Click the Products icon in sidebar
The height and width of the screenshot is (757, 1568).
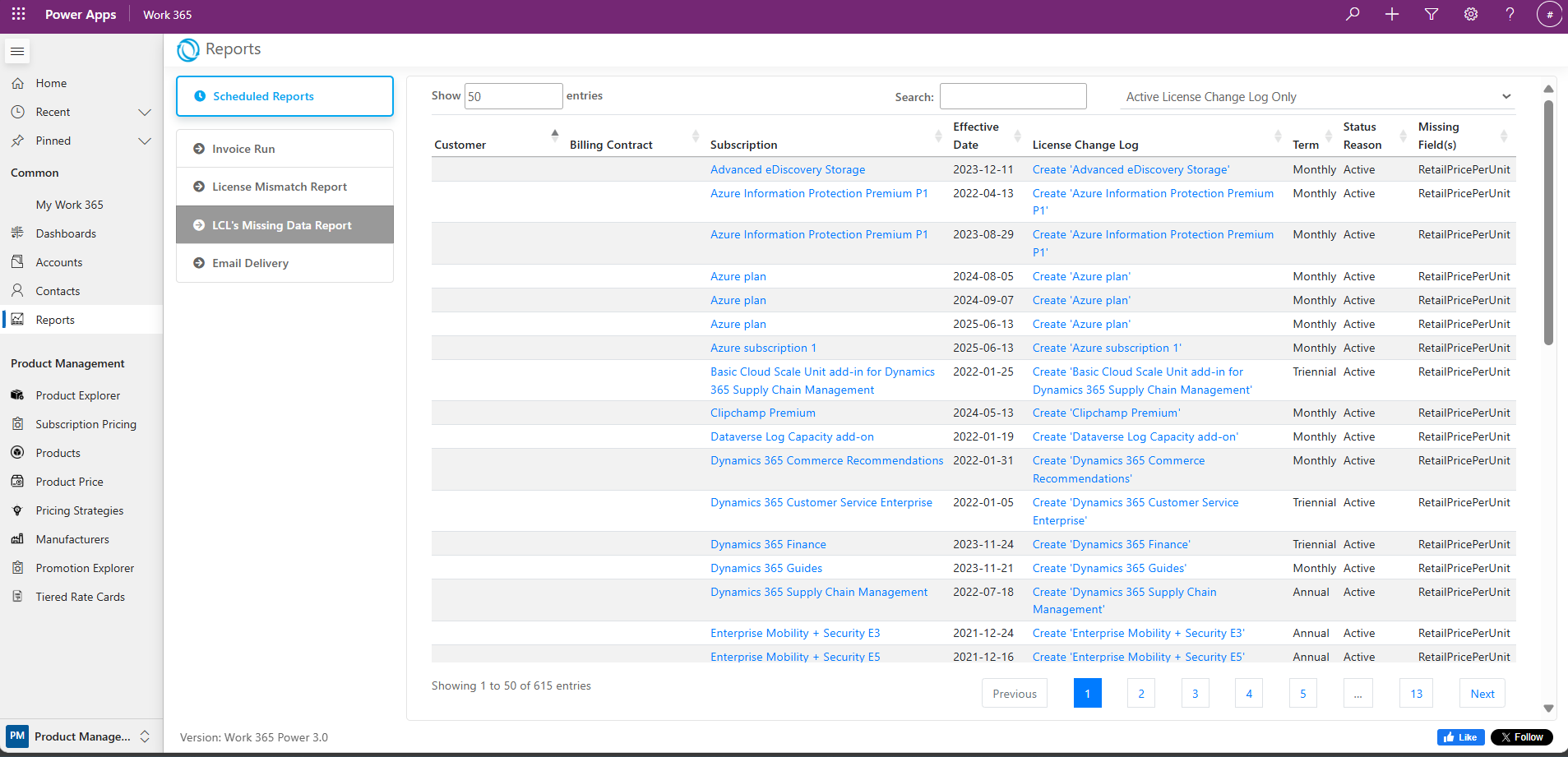(17, 453)
